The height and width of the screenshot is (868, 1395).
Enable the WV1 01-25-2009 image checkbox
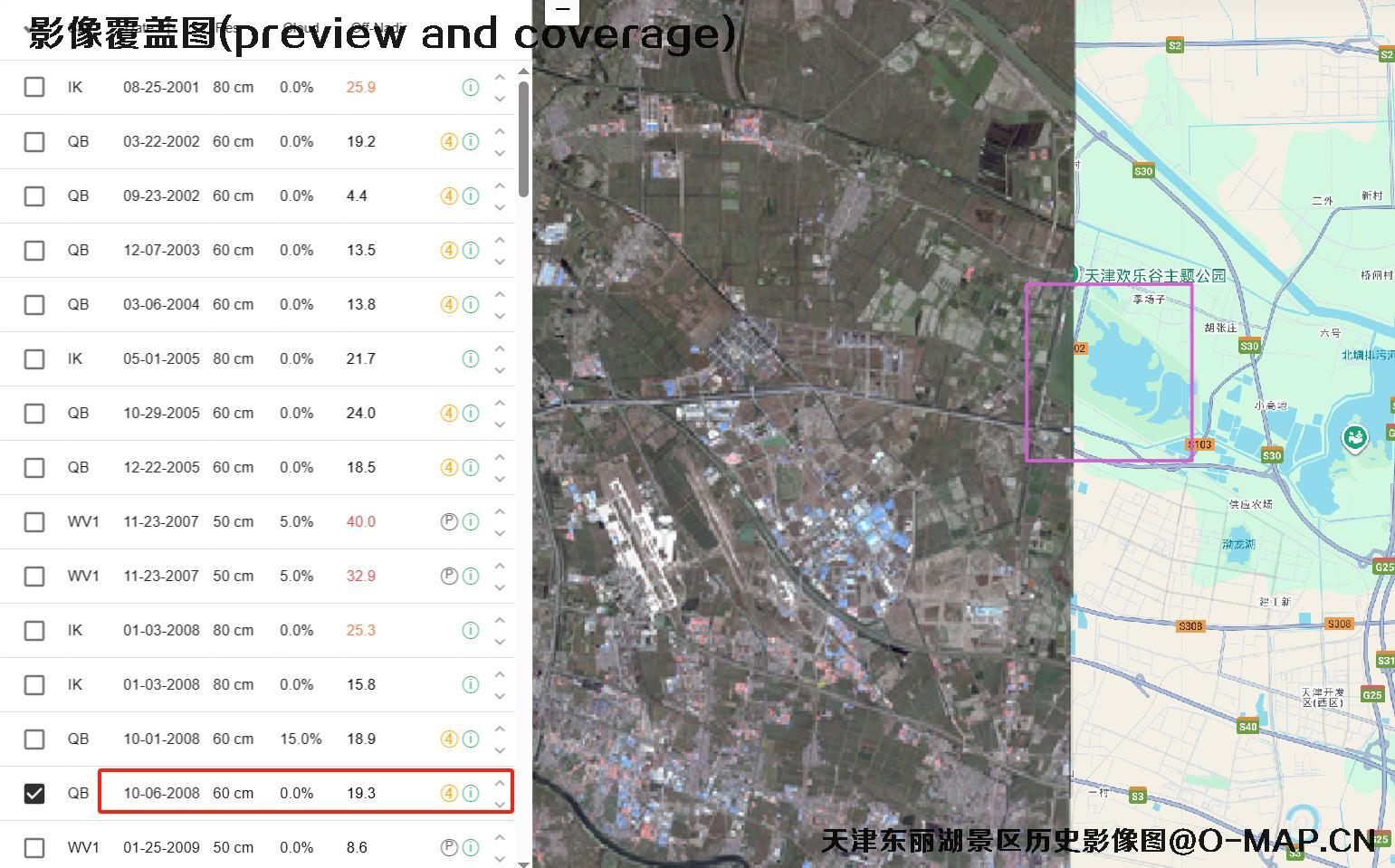[34, 848]
